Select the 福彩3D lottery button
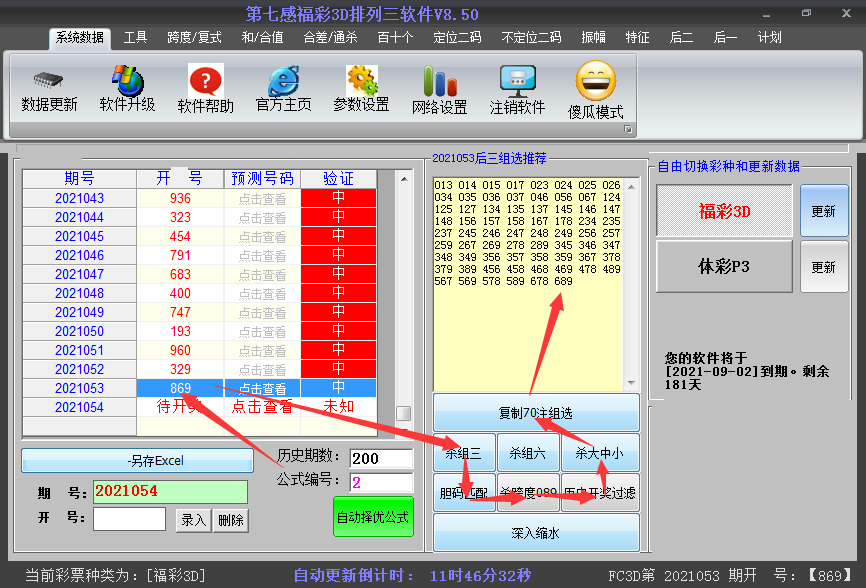Viewport: 866px width, 588px height. click(x=724, y=211)
